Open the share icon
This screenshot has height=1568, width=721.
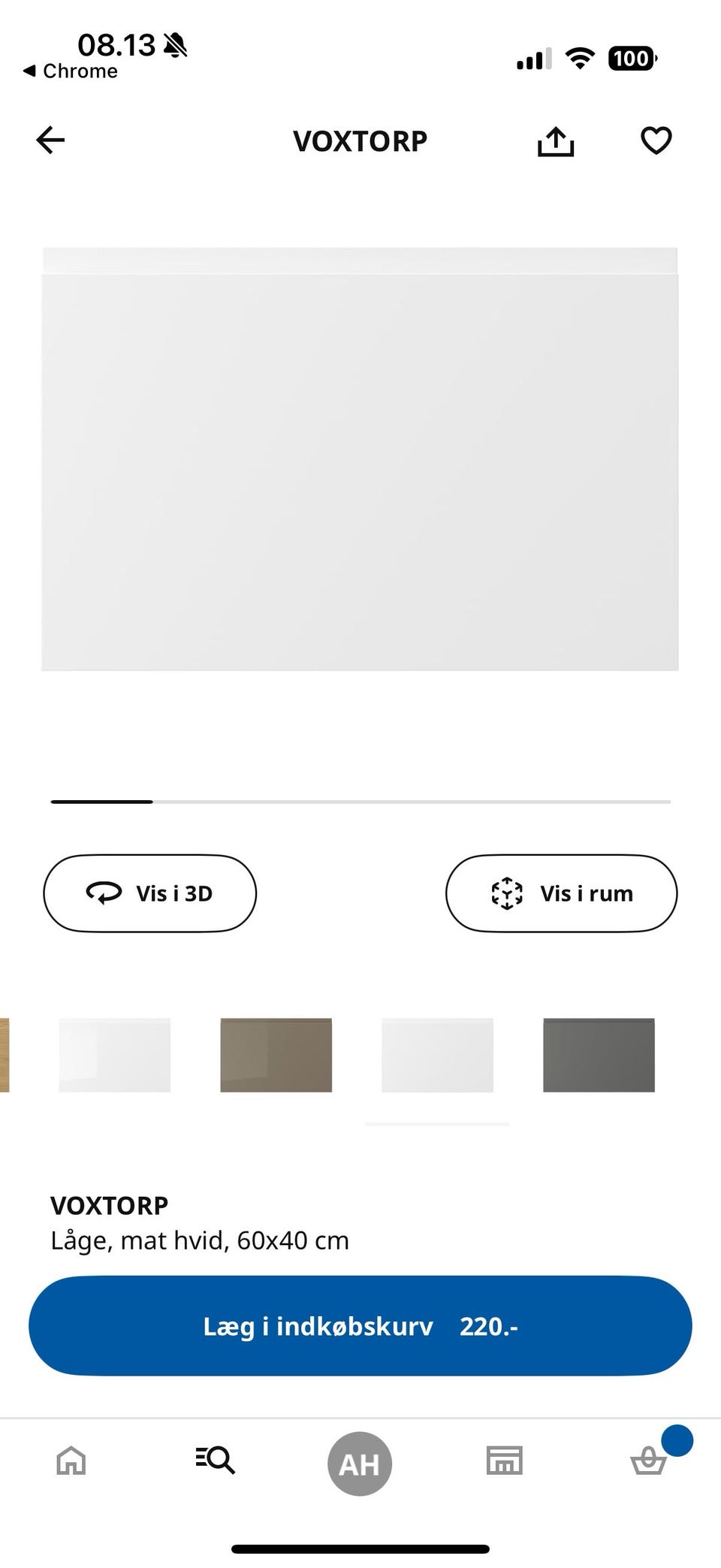pyautogui.click(x=556, y=140)
